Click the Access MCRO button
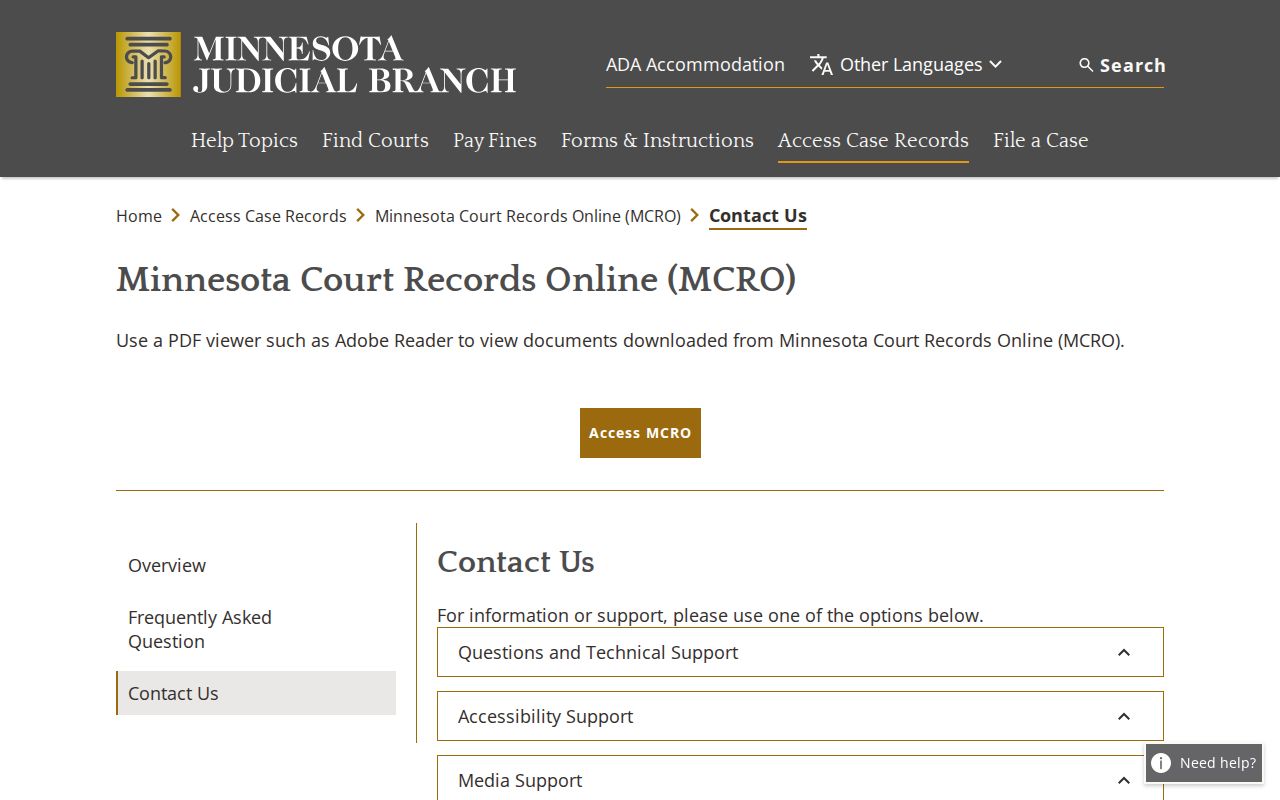 pos(640,433)
